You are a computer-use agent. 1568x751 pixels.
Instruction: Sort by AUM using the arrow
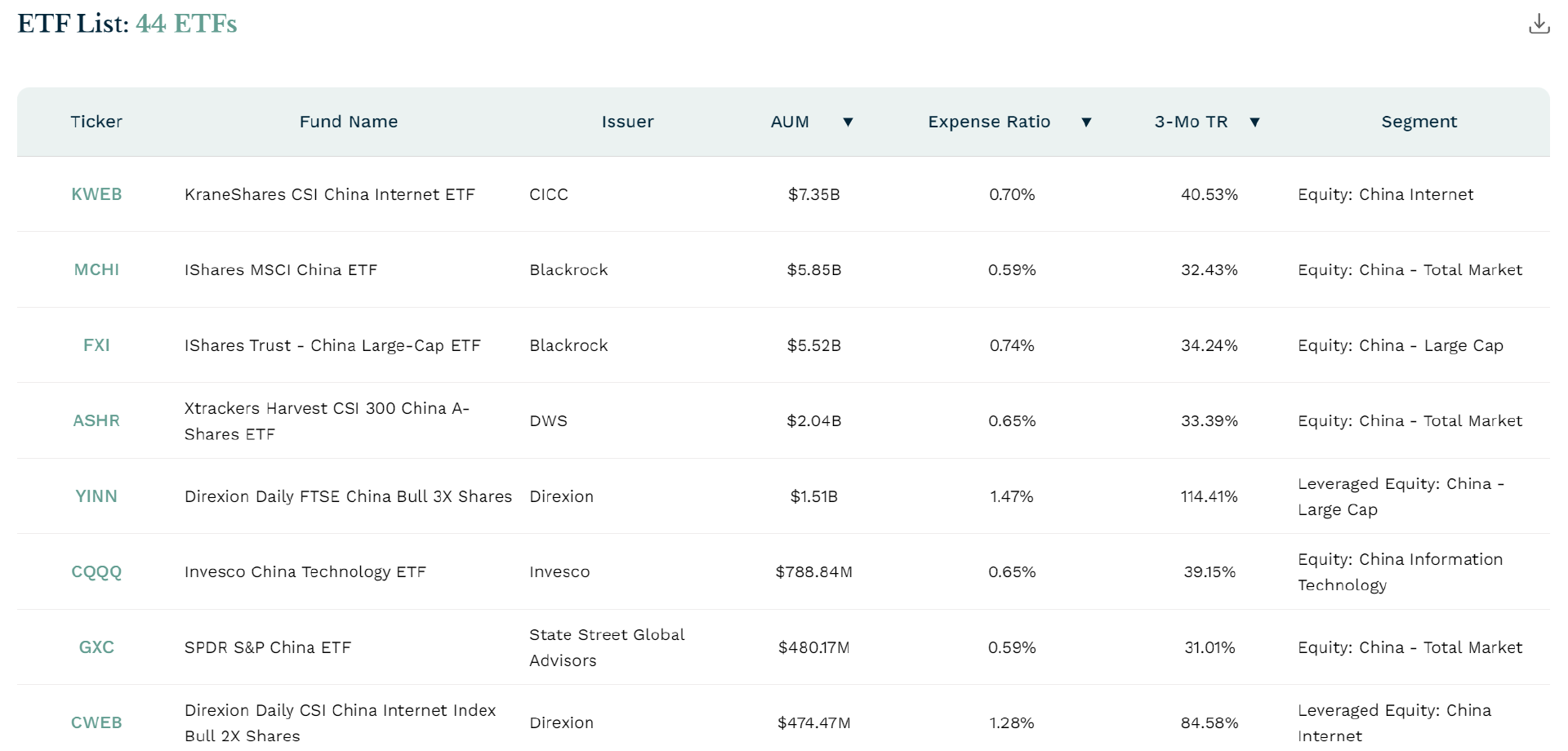(848, 122)
